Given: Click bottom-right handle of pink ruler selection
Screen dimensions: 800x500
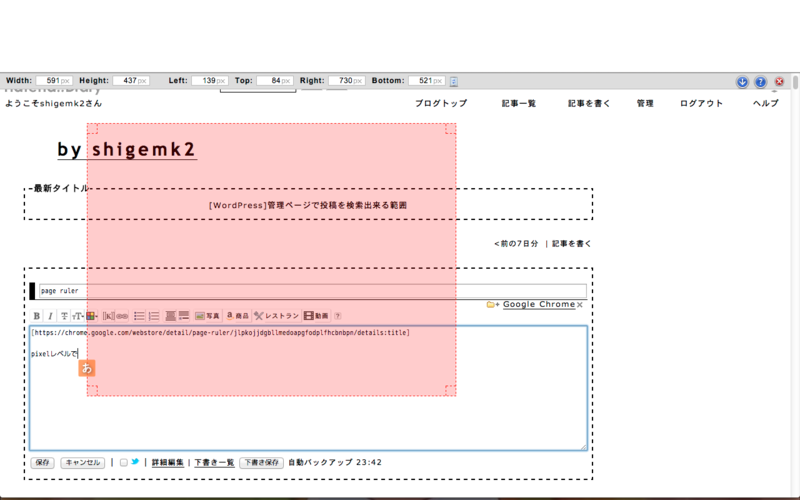Looking at the screenshot, I should [x=450, y=390].
